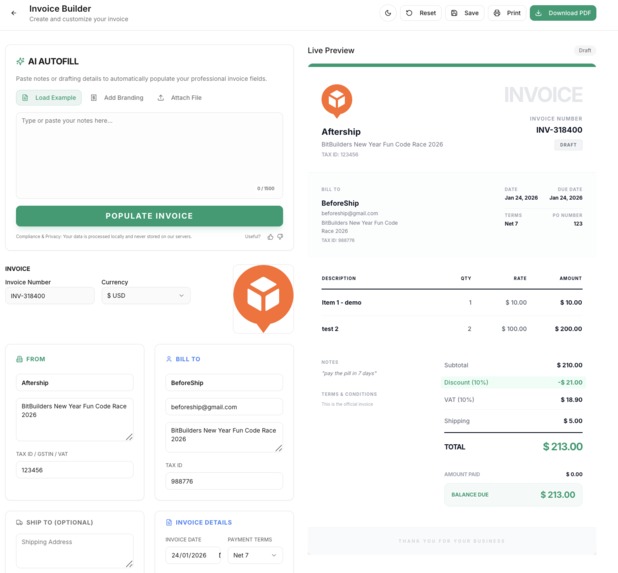Edit the From name Aftership field

75,383
